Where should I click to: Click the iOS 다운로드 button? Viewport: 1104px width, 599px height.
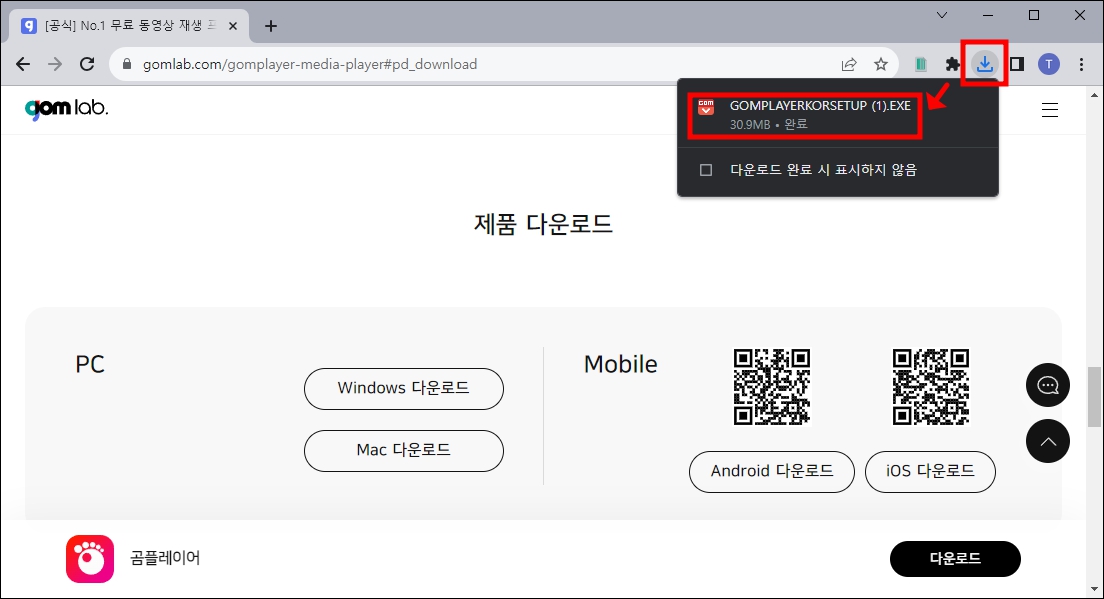[x=930, y=472]
